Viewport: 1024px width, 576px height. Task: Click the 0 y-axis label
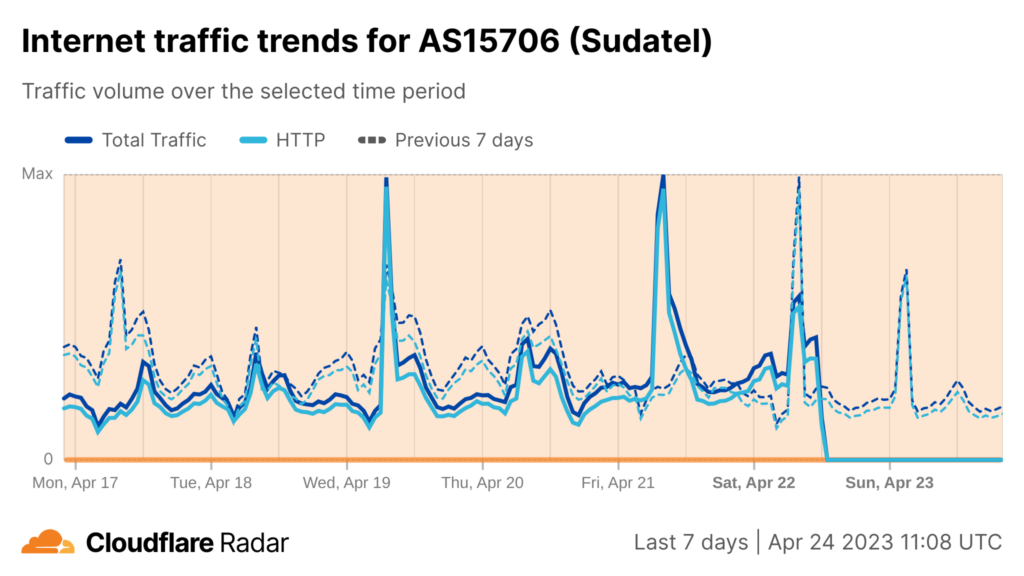tap(46, 459)
